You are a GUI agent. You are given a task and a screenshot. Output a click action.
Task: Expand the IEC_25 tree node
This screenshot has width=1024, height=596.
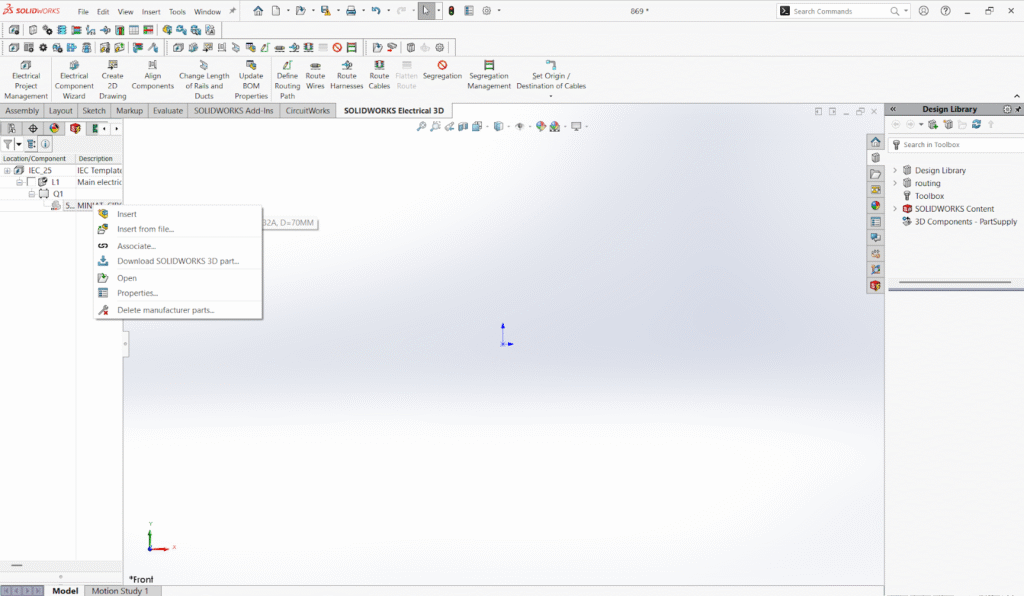7,171
